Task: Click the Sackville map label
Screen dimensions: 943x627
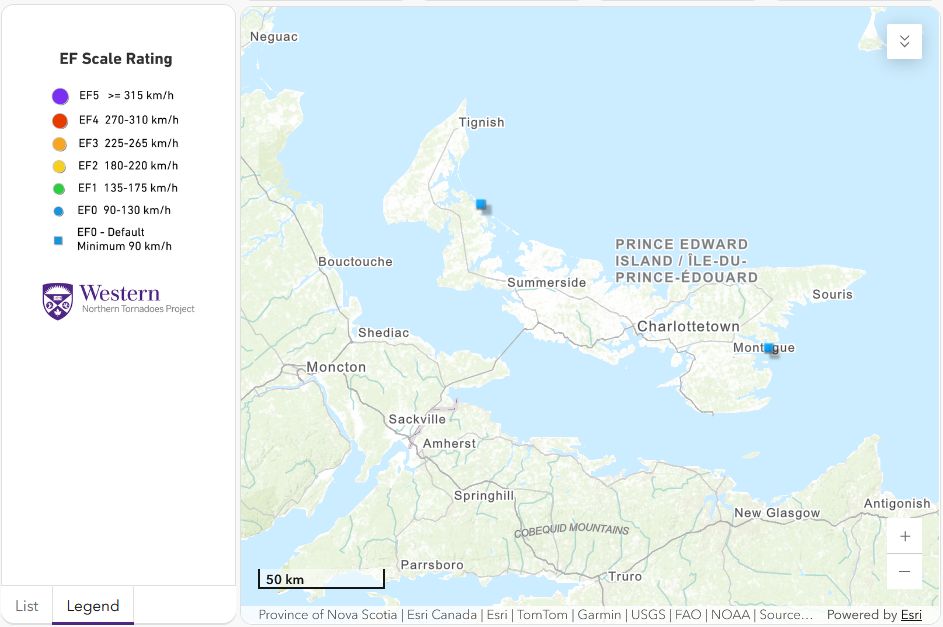Action: (417, 419)
